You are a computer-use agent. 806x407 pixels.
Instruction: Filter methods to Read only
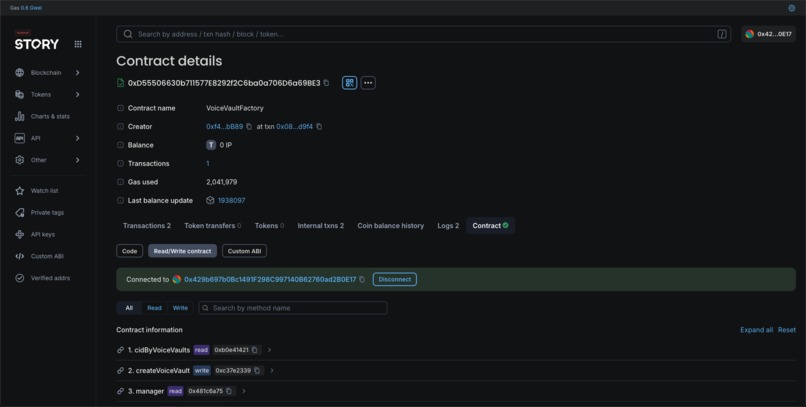click(x=154, y=308)
